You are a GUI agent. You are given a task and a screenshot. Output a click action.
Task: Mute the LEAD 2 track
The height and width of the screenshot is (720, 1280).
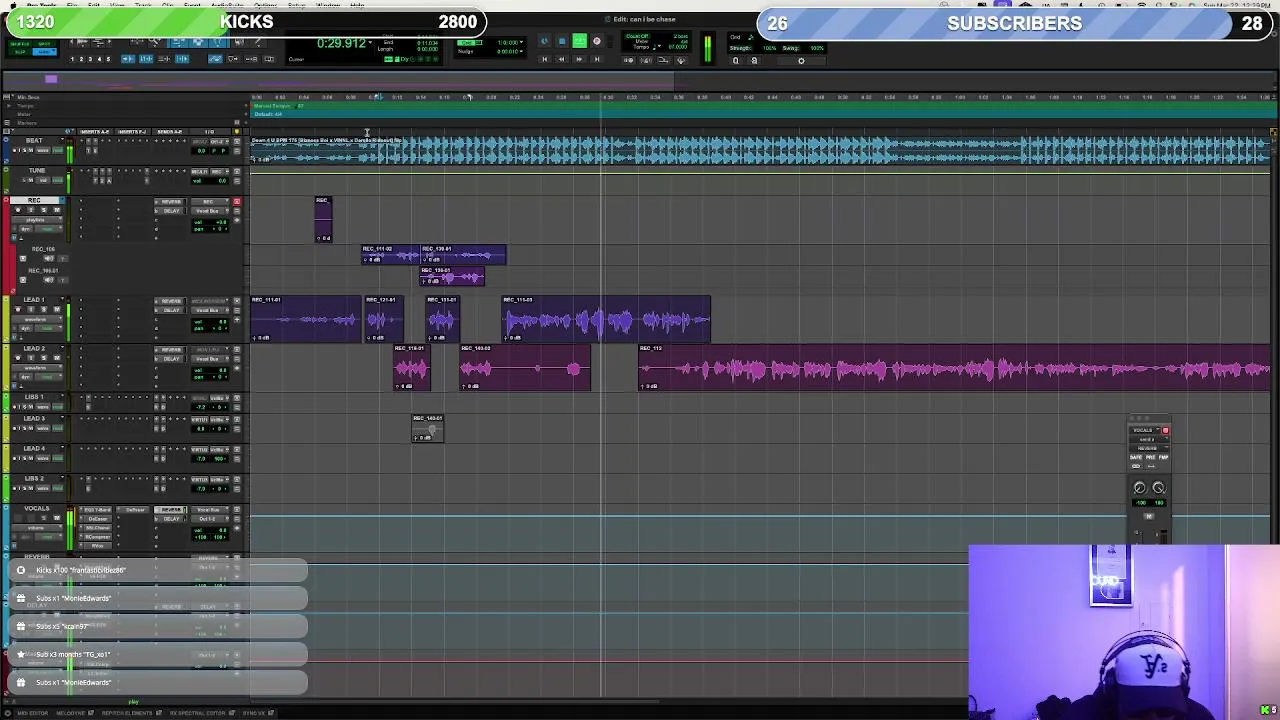(57, 358)
